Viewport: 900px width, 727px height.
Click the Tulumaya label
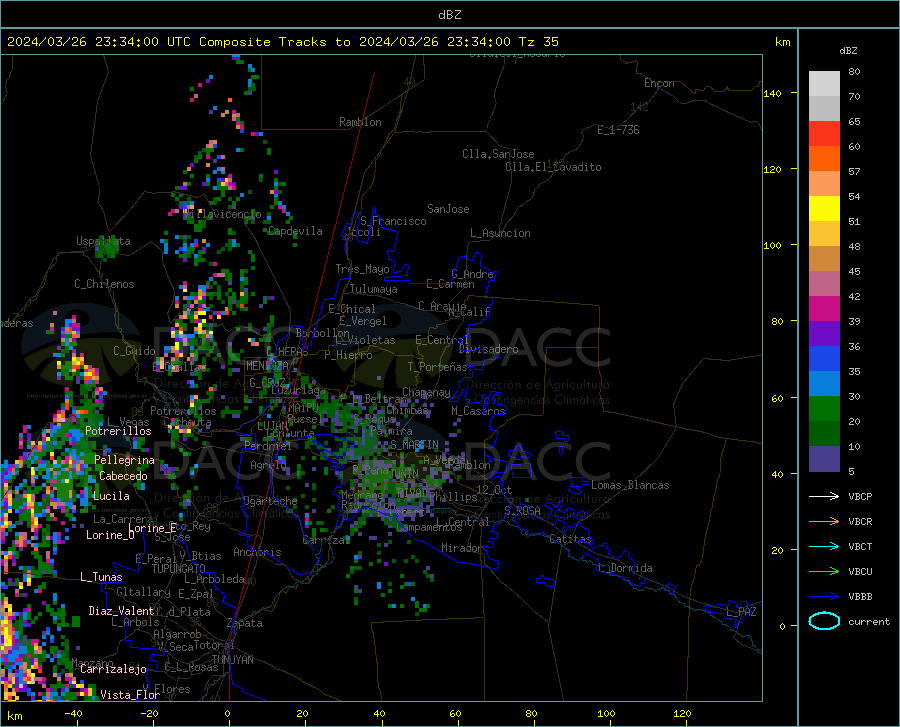coord(374,289)
